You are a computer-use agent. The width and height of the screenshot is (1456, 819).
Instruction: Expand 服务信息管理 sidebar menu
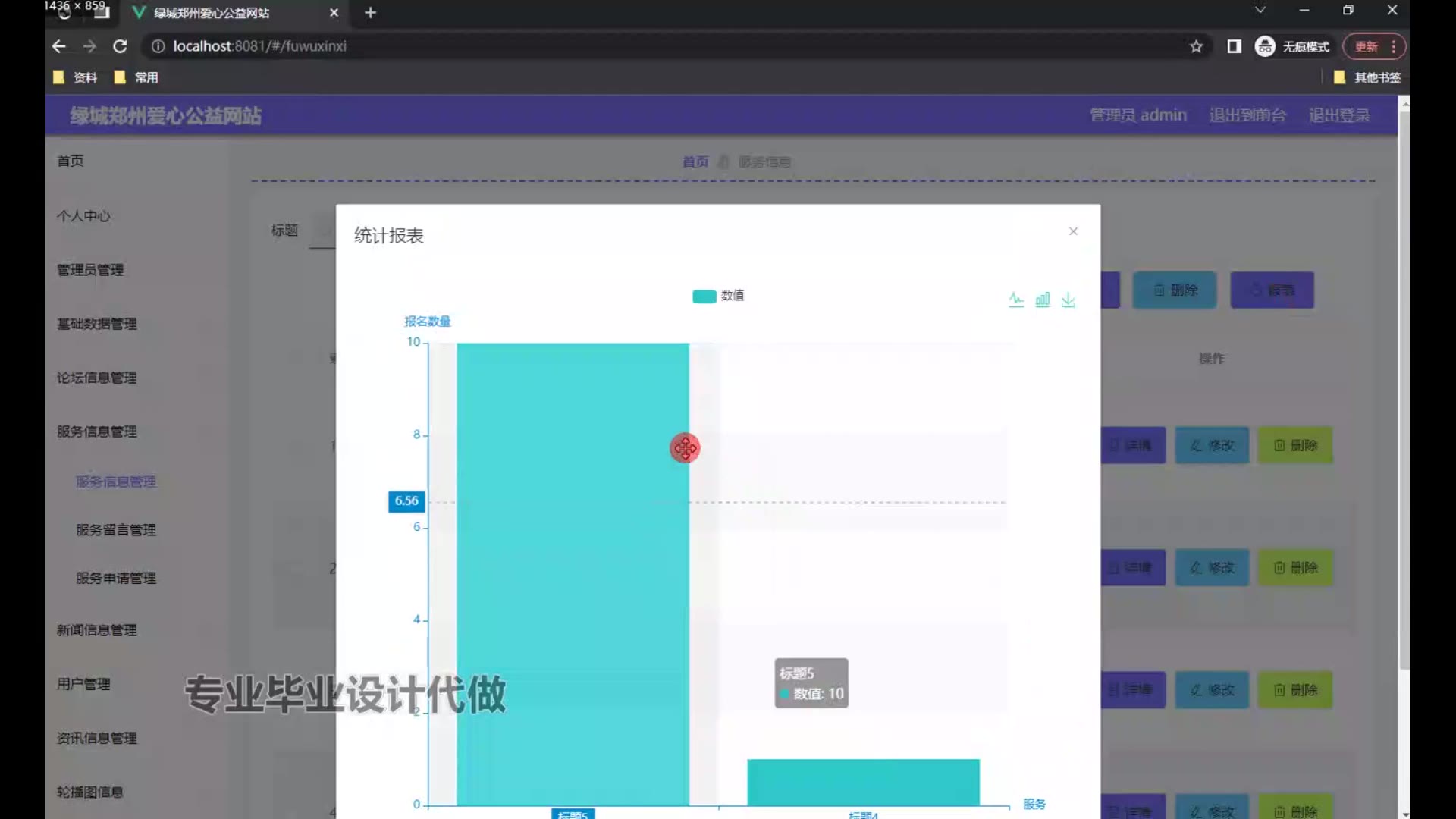(x=97, y=431)
